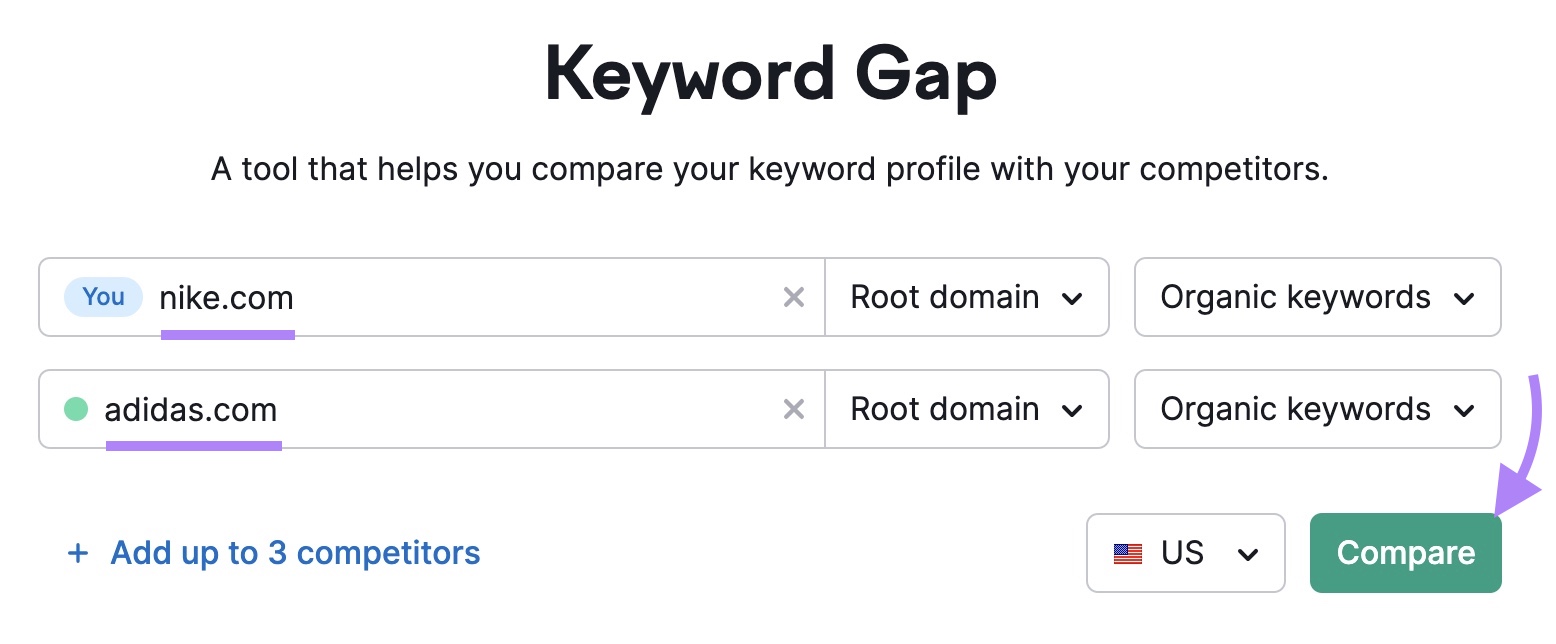Open the Root domain dropdown for nike.com
Screen dimensions: 1556x644
pos(966,297)
